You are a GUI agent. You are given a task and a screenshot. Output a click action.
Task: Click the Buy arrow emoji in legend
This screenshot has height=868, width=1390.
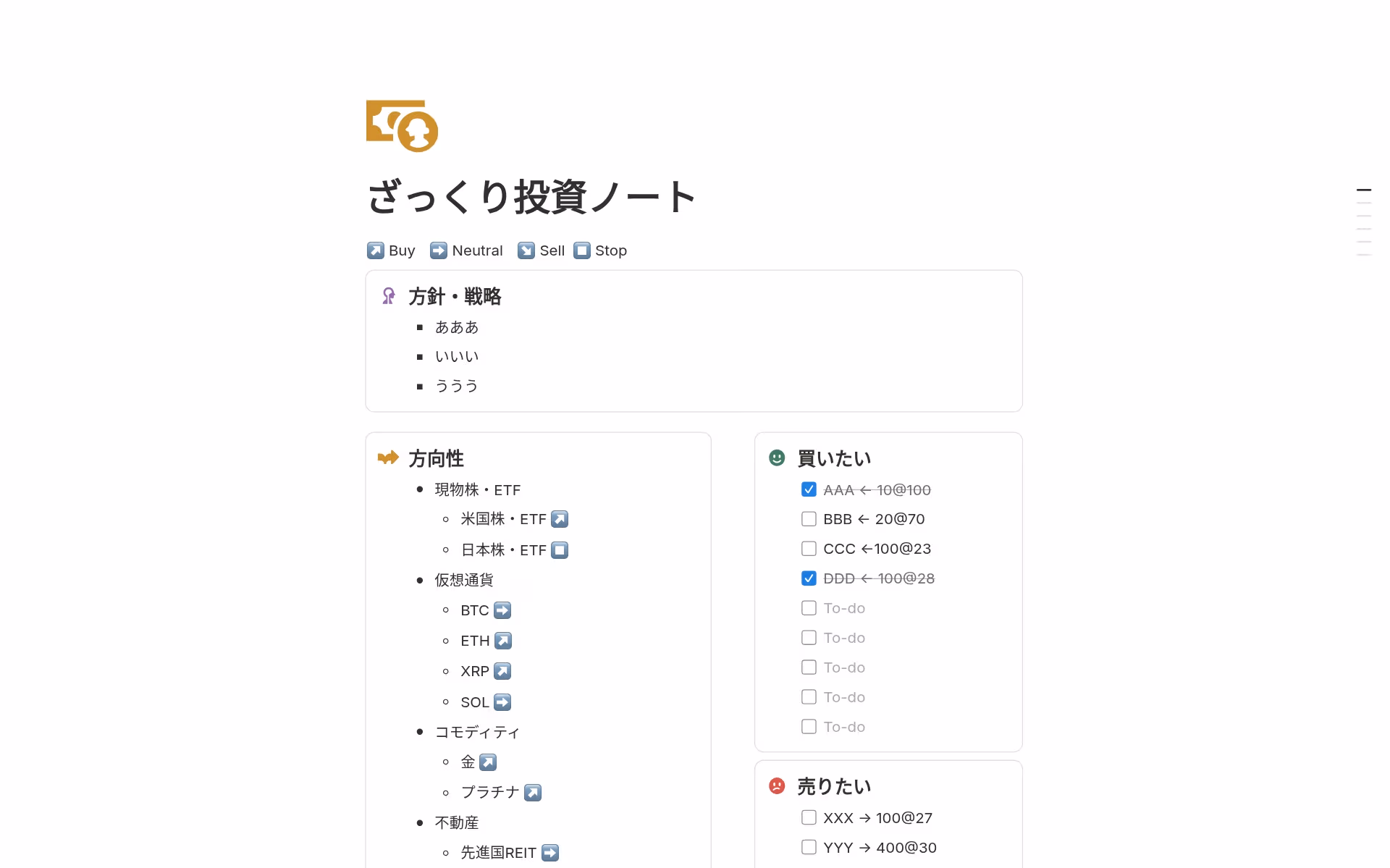click(375, 250)
